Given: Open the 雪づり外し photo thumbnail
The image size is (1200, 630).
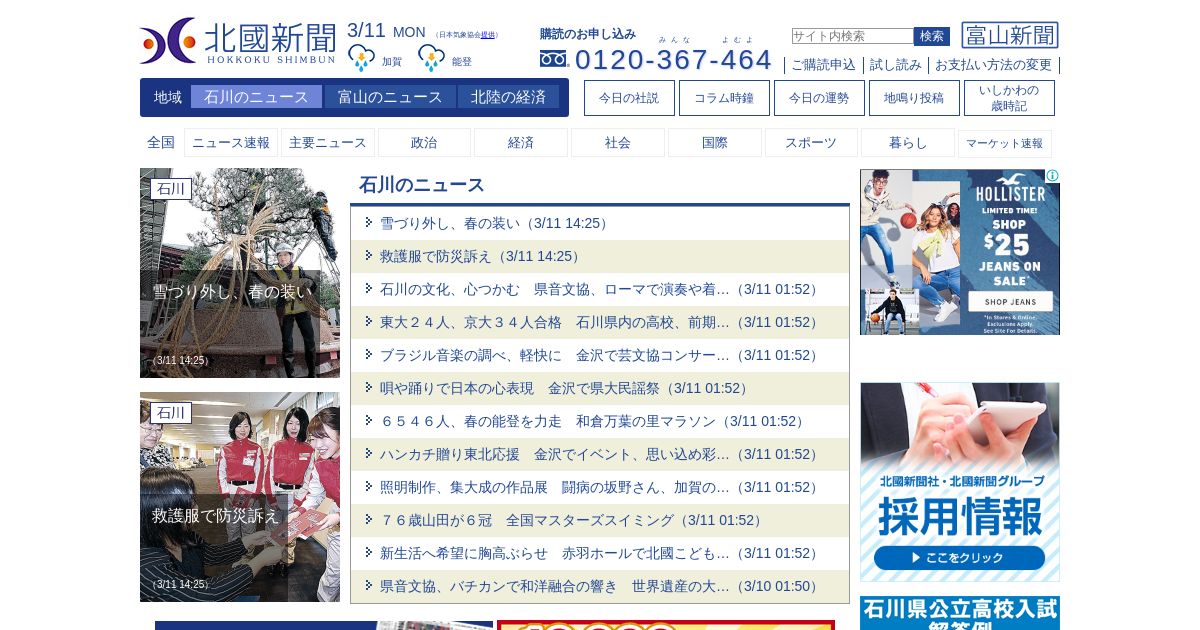Looking at the screenshot, I should 240,273.
